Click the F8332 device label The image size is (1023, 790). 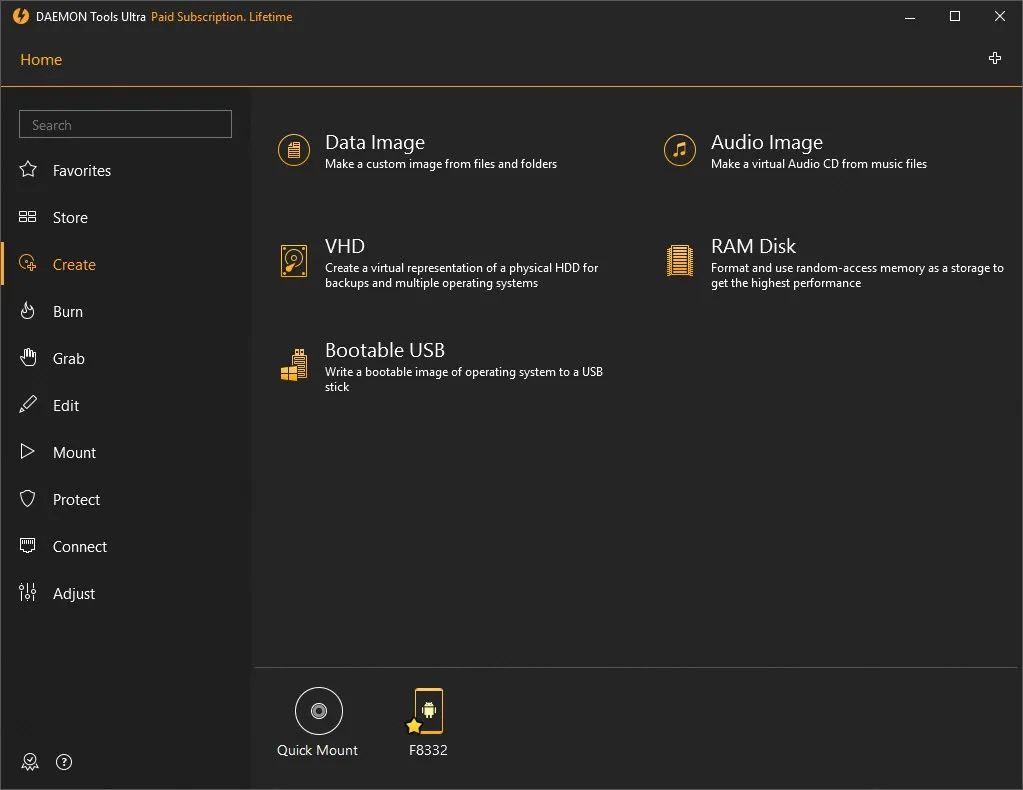pyautogui.click(x=428, y=750)
